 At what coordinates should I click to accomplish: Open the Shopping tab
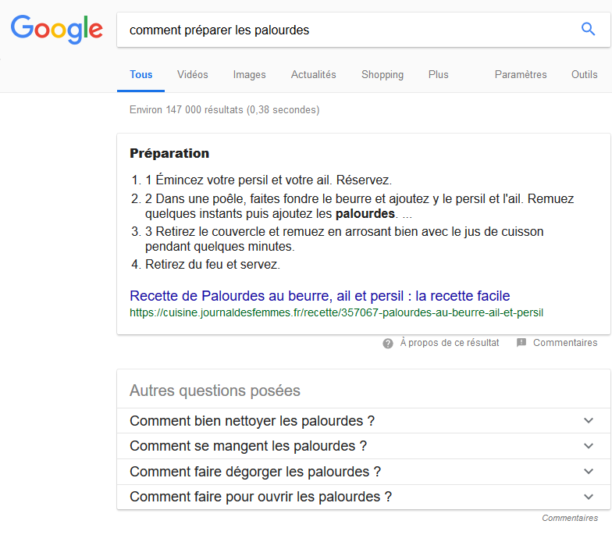[x=382, y=75]
